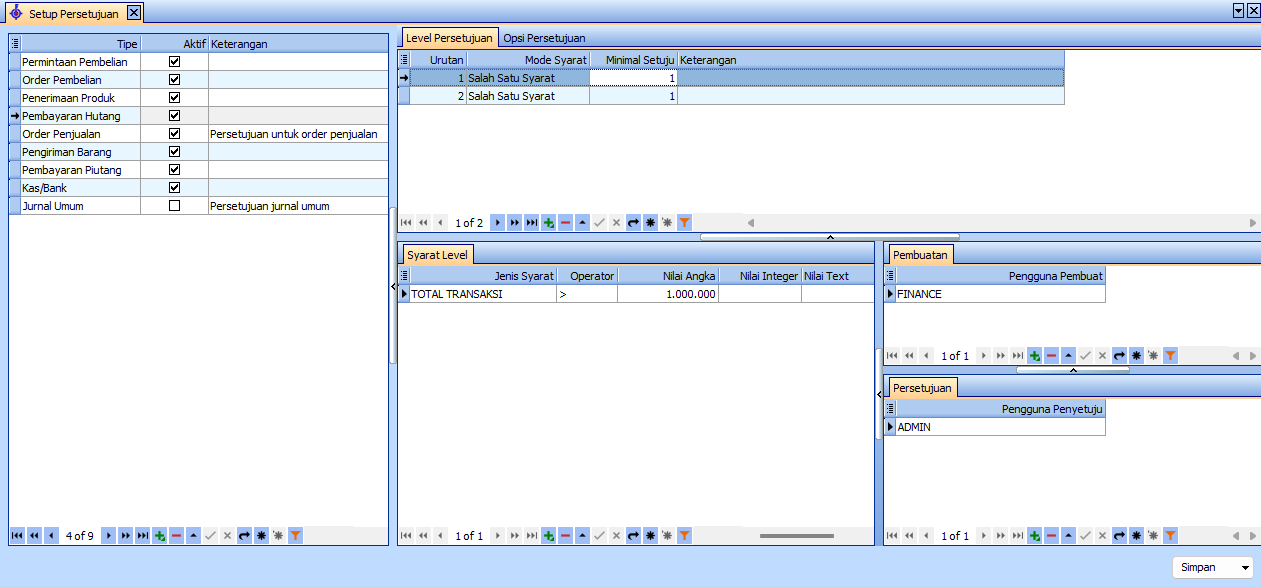Delete Persetujuan approver record
Viewport: 1261px width, 587px height.
click(1052, 536)
